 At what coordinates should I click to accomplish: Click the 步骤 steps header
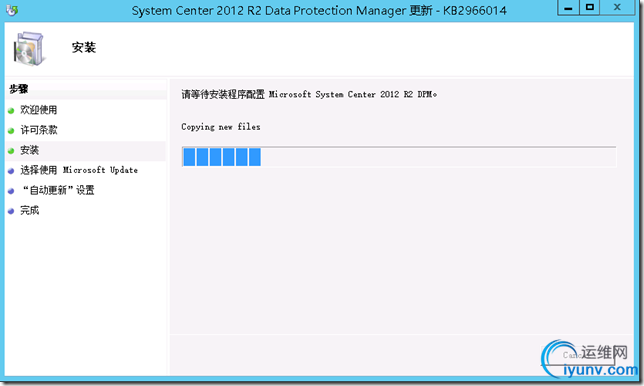pos(19,89)
